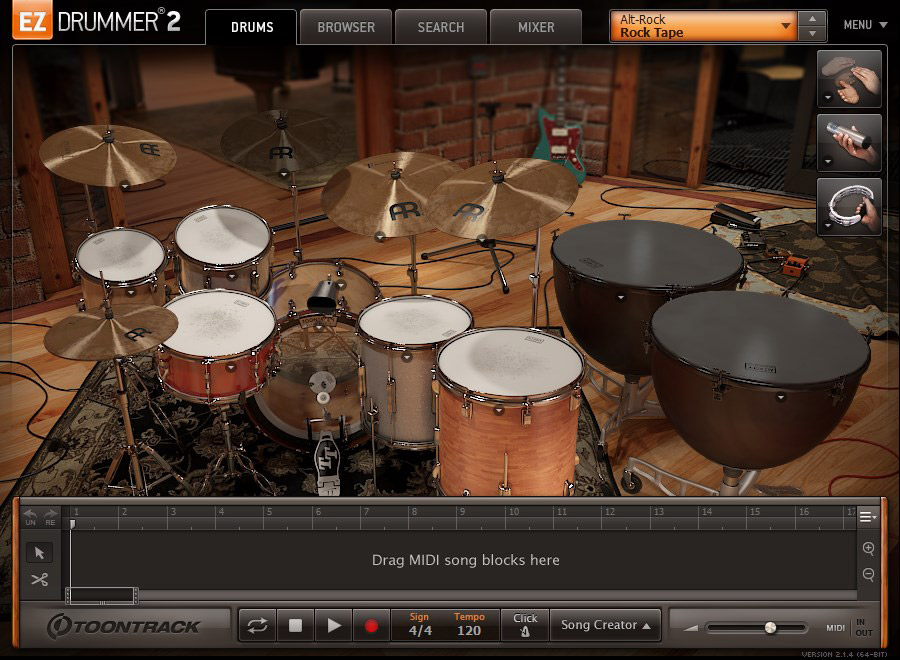Image resolution: width=900 pixels, height=660 pixels.
Task: Zoom out on the song track
Action: (868, 575)
